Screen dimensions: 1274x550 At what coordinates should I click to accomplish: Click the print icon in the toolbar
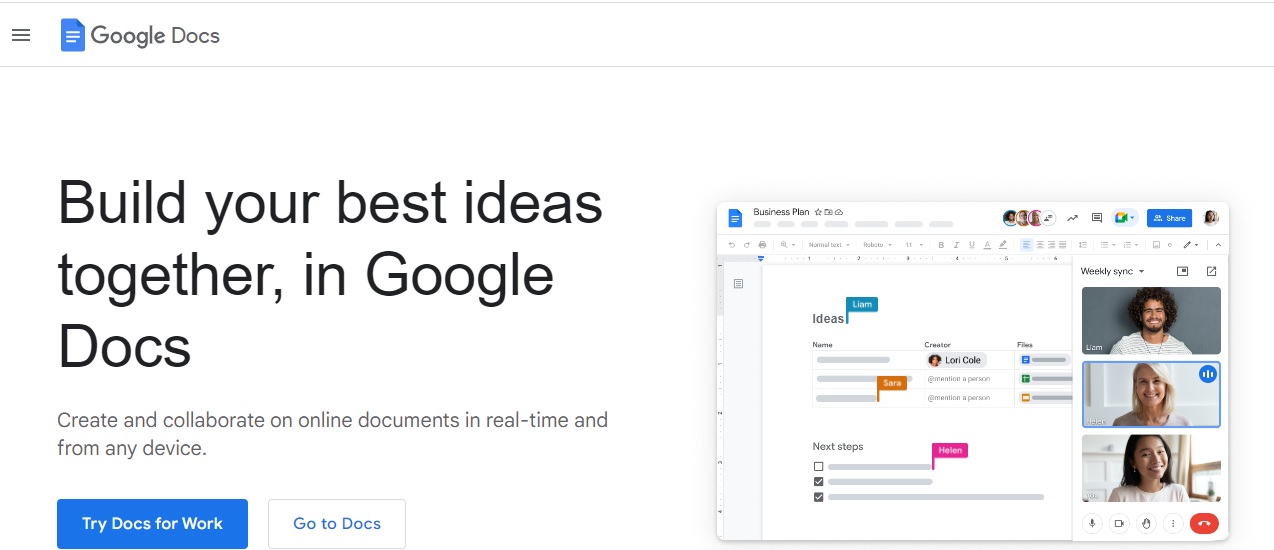[x=762, y=245]
